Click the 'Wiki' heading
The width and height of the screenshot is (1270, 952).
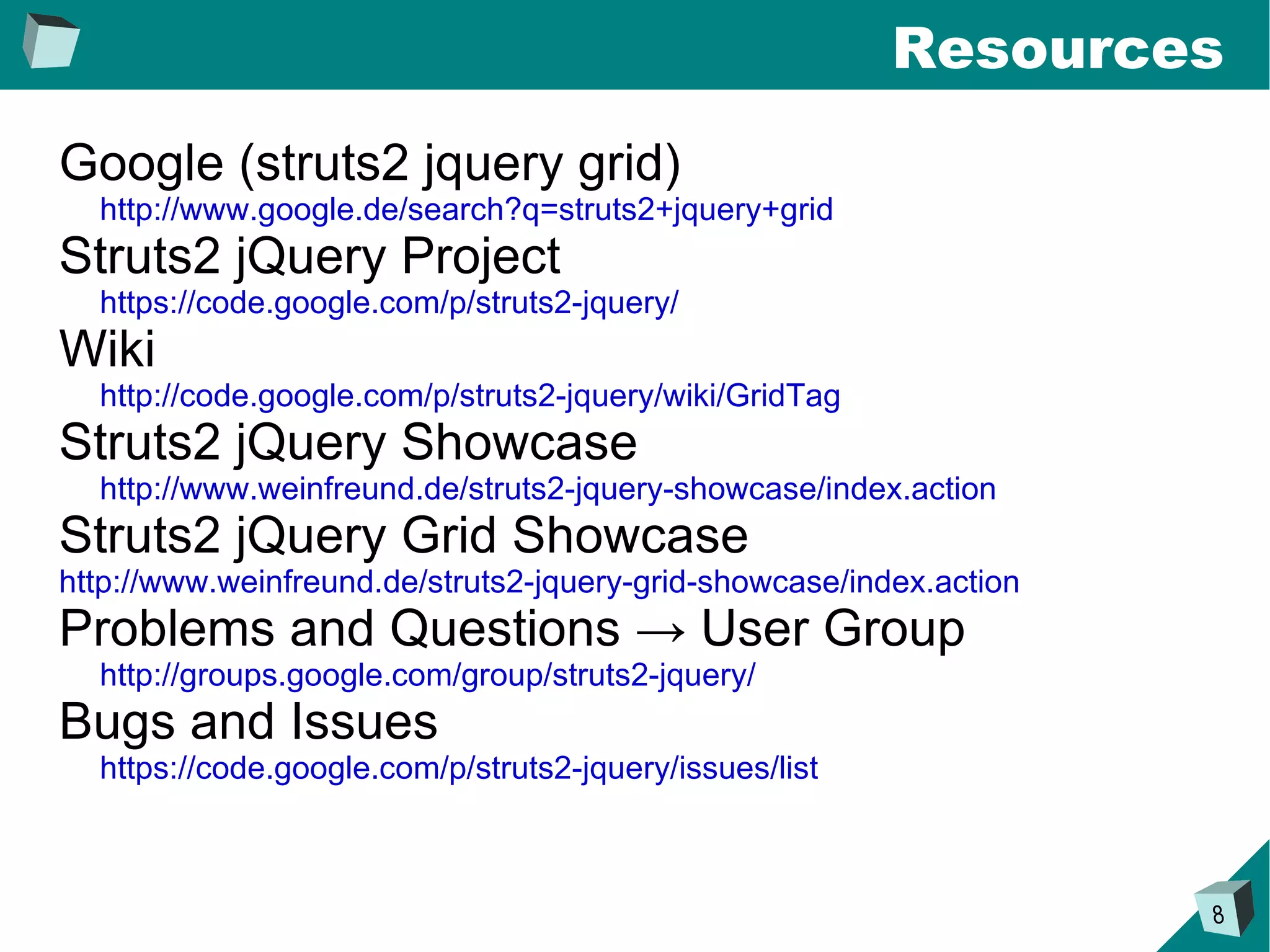107,349
